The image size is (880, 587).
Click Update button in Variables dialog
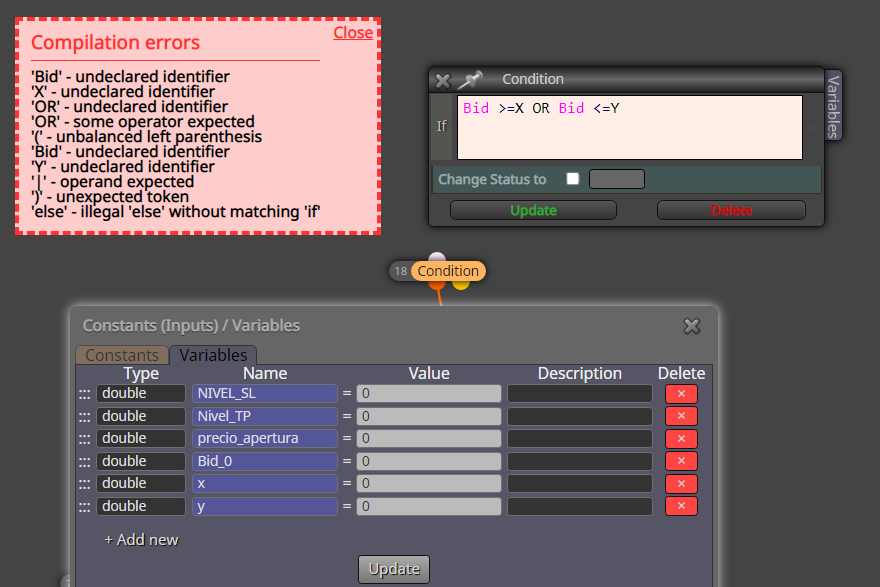394,569
